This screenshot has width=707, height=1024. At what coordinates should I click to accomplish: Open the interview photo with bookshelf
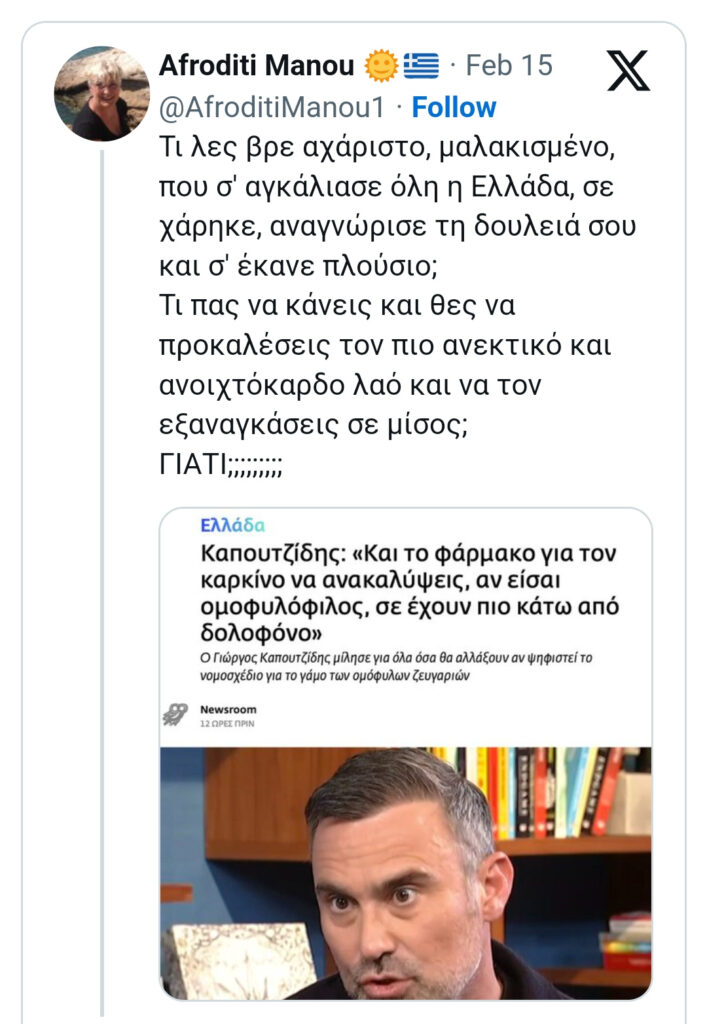point(405,872)
